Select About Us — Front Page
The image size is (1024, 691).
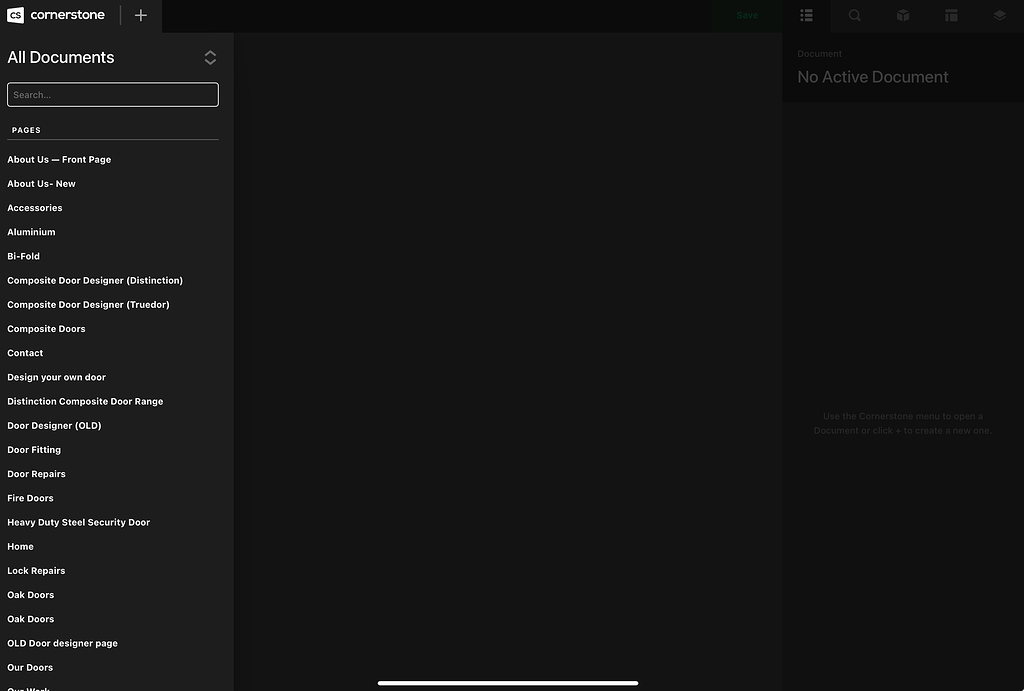coord(59,159)
